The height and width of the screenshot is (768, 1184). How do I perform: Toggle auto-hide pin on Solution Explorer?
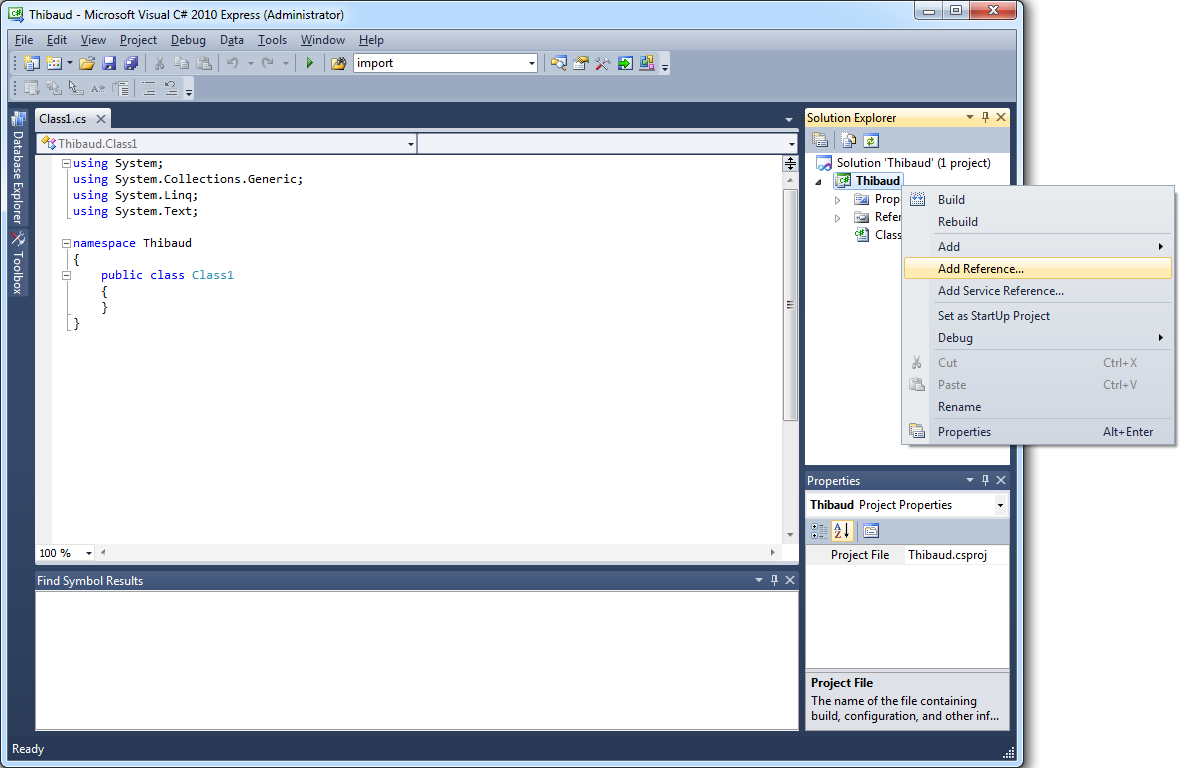(985, 118)
